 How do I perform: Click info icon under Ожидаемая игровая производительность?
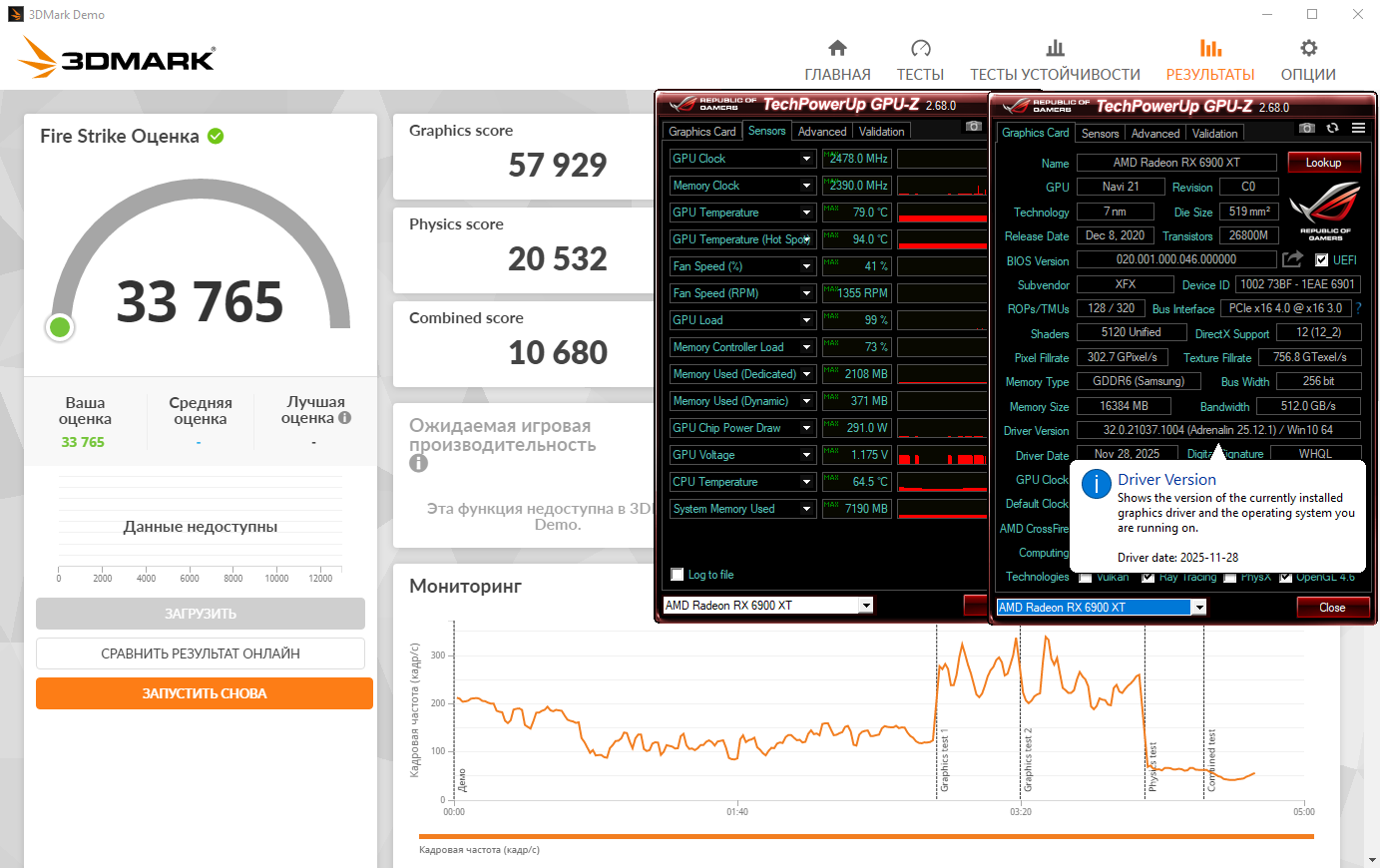pos(418,463)
